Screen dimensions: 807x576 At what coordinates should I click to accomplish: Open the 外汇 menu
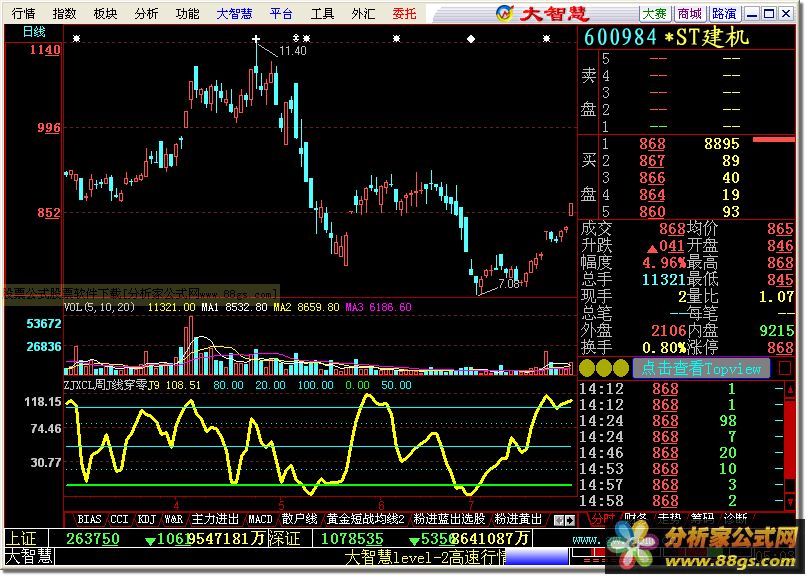click(x=363, y=13)
